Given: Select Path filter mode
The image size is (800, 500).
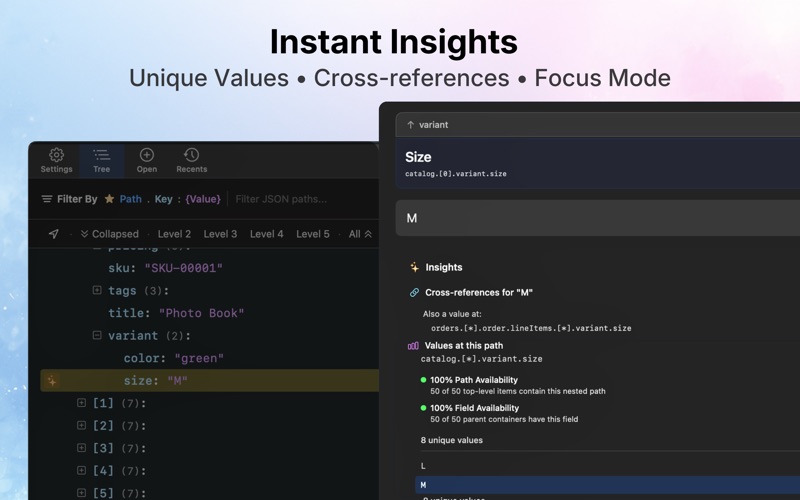Looking at the screenshot, I should click(x=131, y=199).
